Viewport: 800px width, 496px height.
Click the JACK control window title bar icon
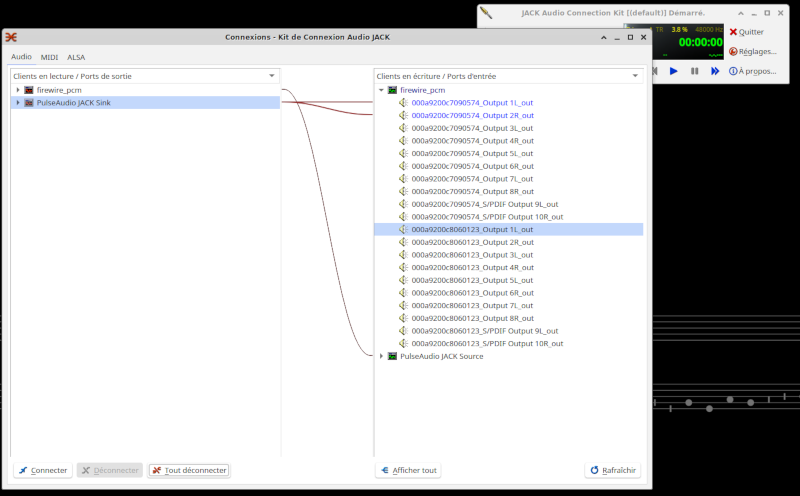point(486,13)
